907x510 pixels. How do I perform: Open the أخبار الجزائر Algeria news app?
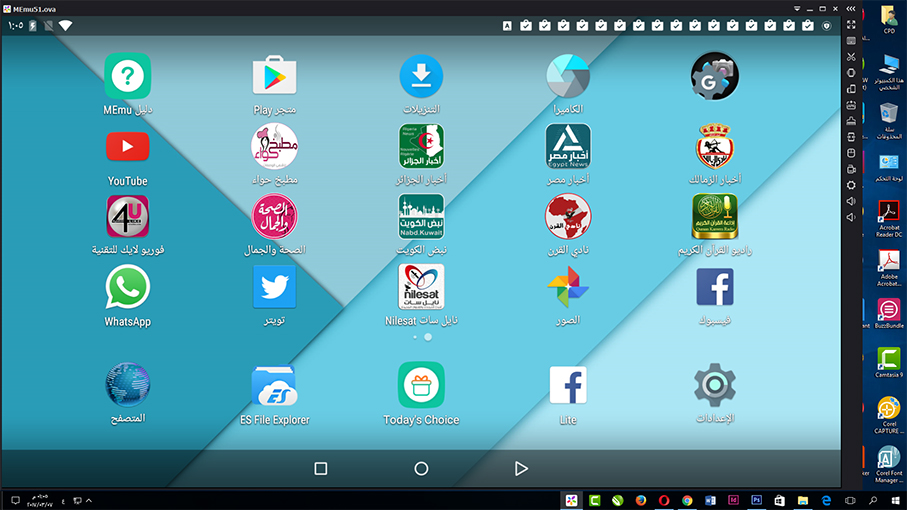pos(421,146)
